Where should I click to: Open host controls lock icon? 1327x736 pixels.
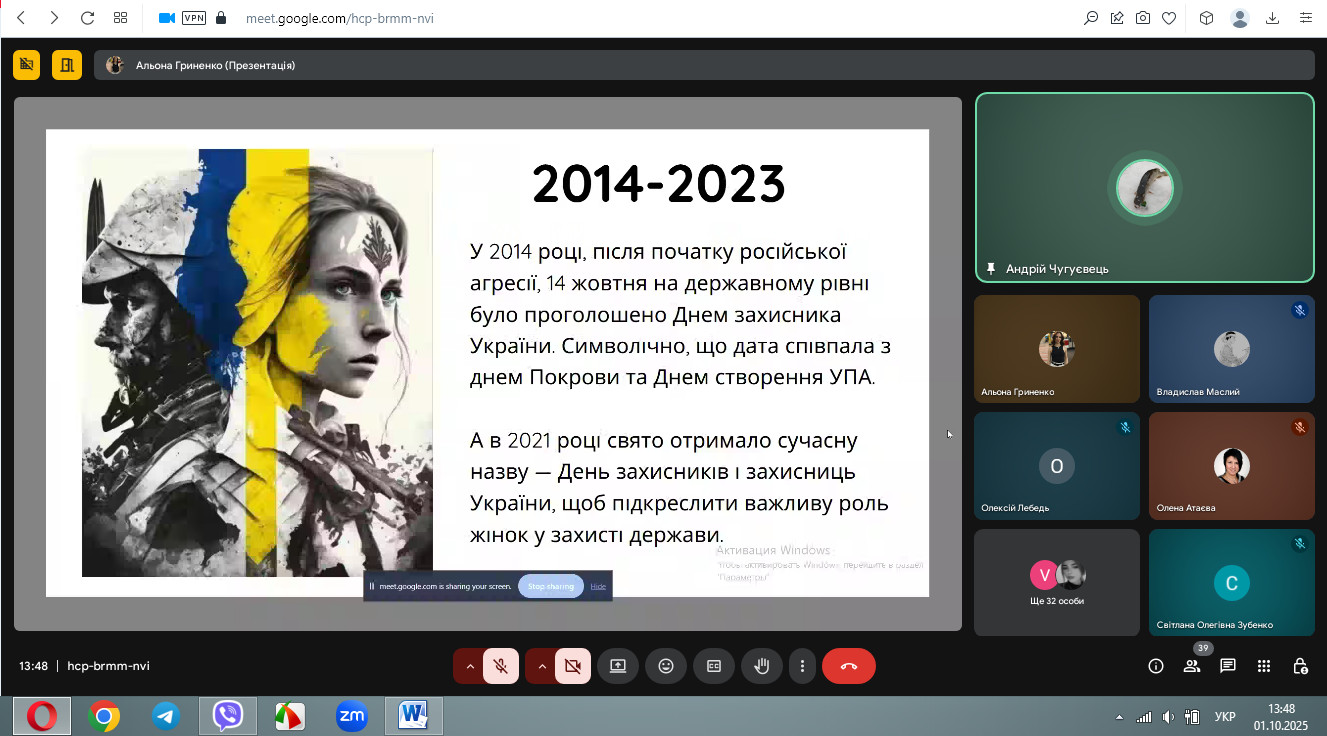point(1299,666)
